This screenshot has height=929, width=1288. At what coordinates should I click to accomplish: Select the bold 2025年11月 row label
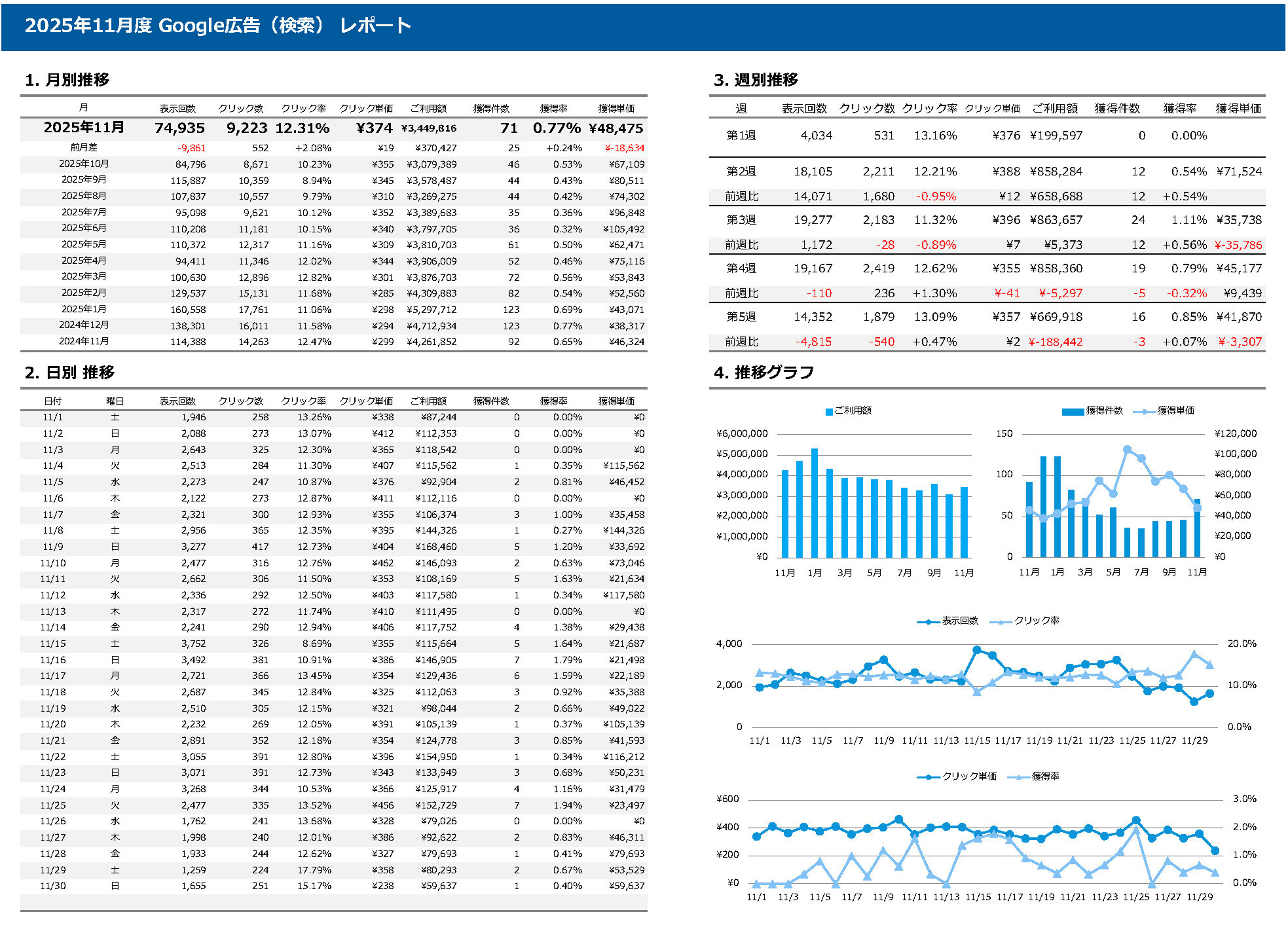coord(84,128)
